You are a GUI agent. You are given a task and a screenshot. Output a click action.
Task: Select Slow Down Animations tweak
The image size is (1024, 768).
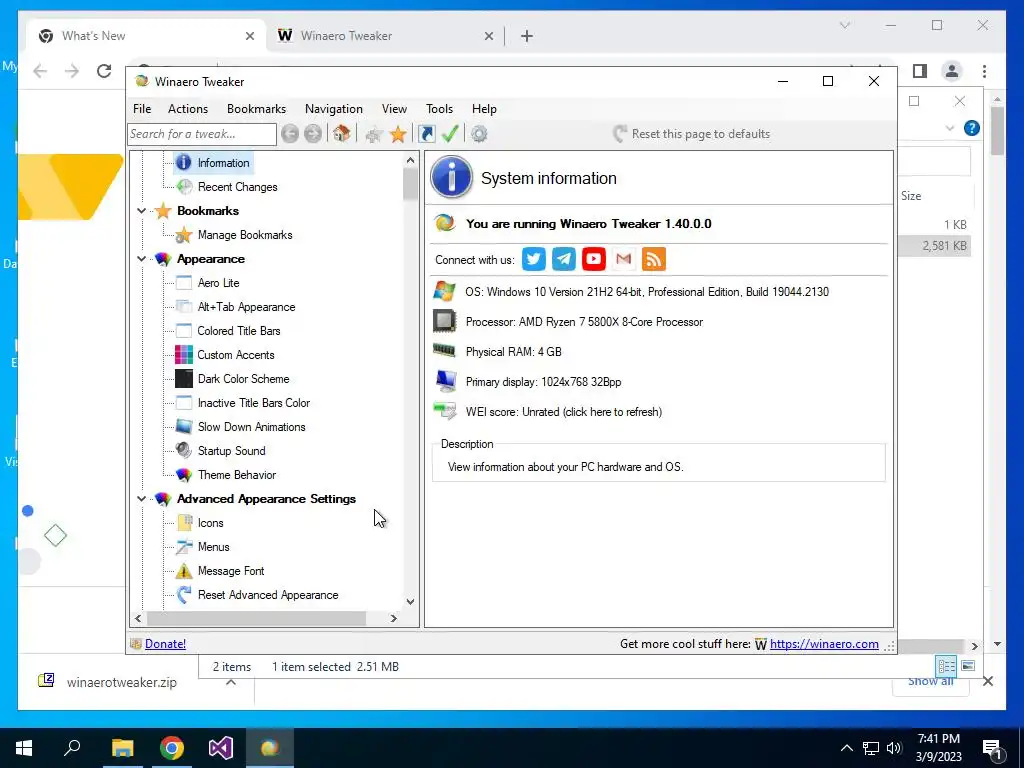tap(251, 427)
